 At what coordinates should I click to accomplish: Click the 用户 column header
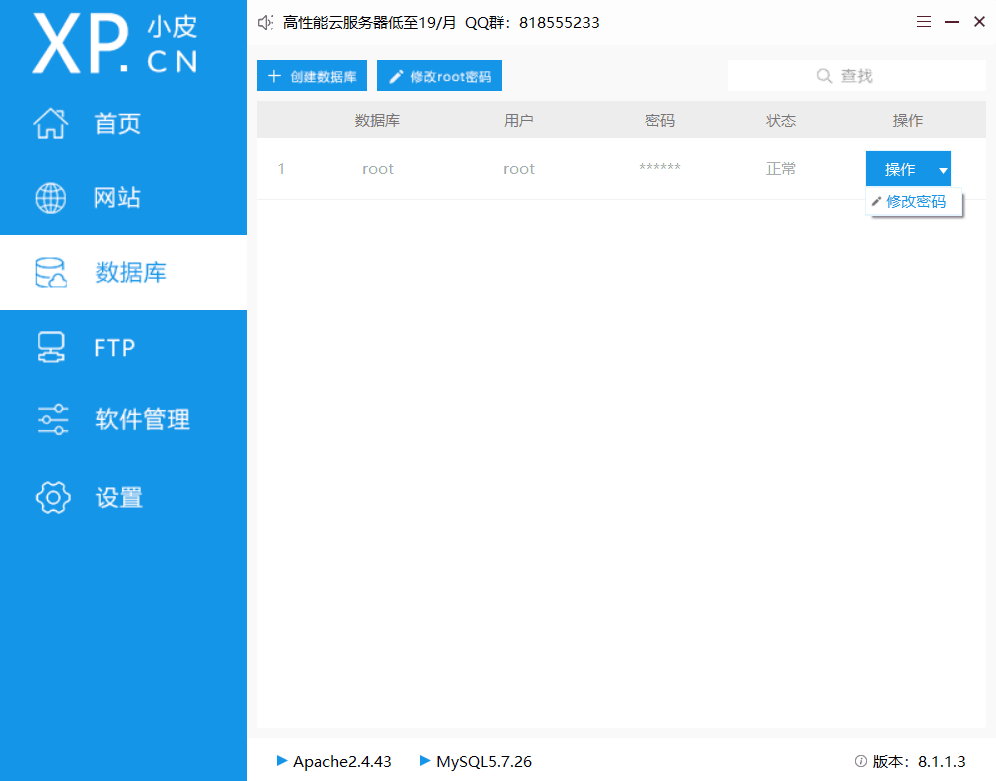[518, 120]
